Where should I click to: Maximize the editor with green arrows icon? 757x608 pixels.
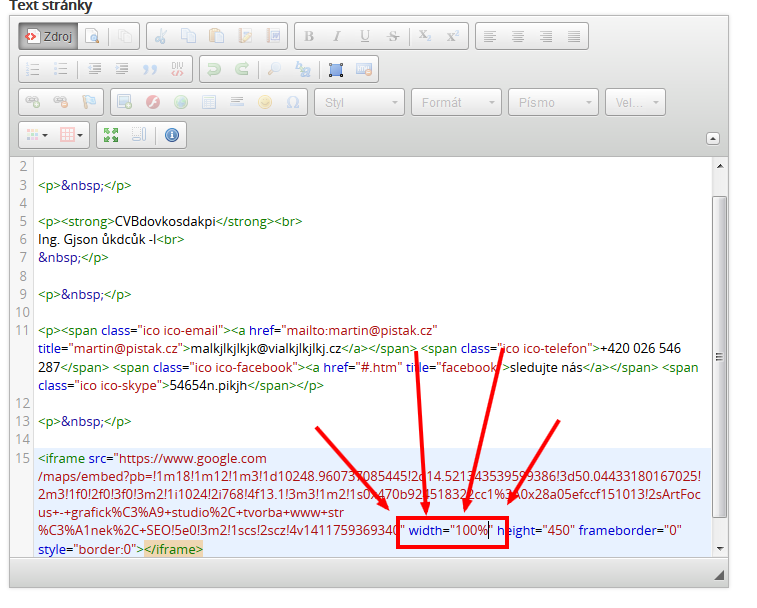coord(111,135)
